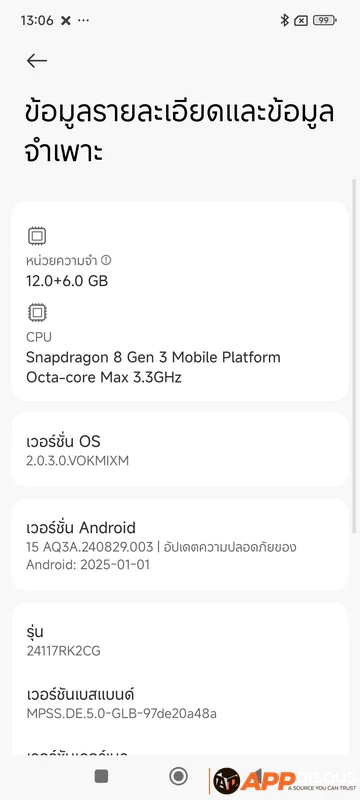Tap the SIM card missing status icon
Viewport: 360px width, 800px height.
pos(301,20)
